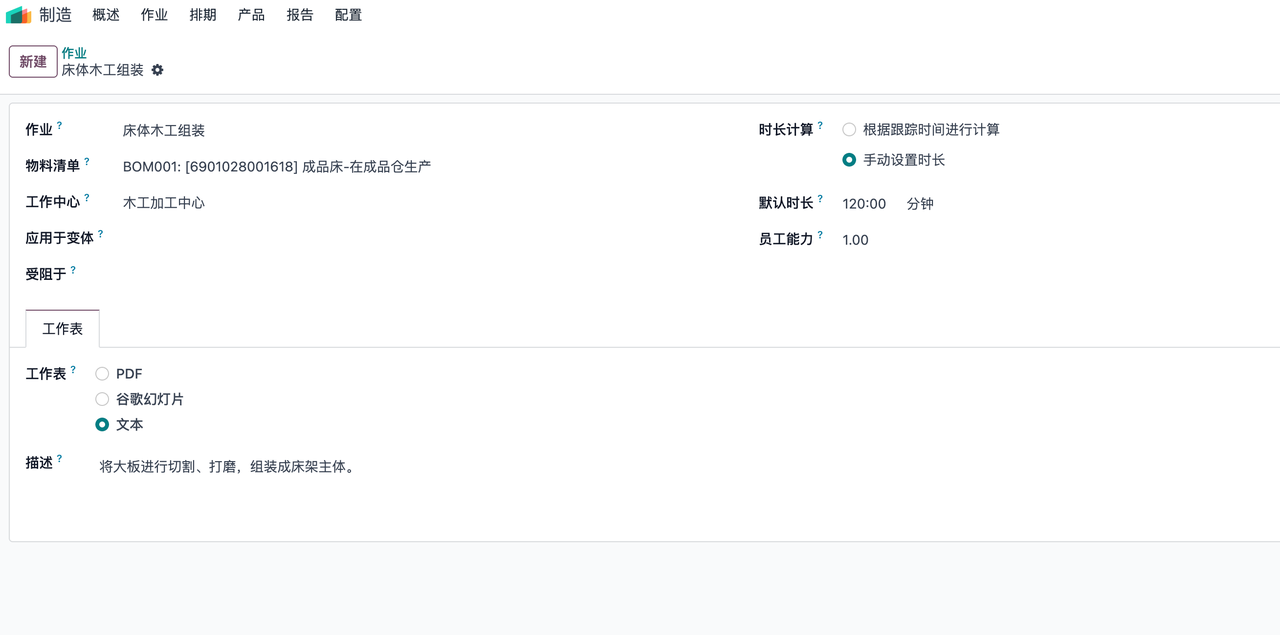Show help tooltip for 受阻于 field
The height and width of the screenshot is (635, 1280).
(x=73, y=270)
